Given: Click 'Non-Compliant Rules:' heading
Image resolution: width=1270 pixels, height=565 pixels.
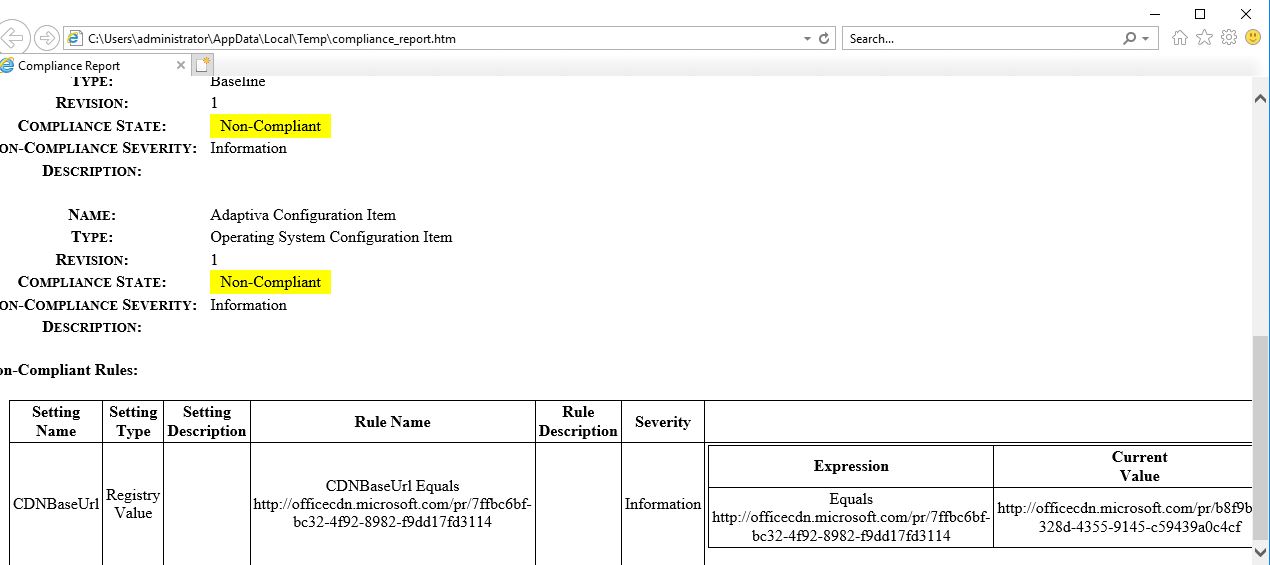Looking at the screenshot, I should (x=69, y=370).
